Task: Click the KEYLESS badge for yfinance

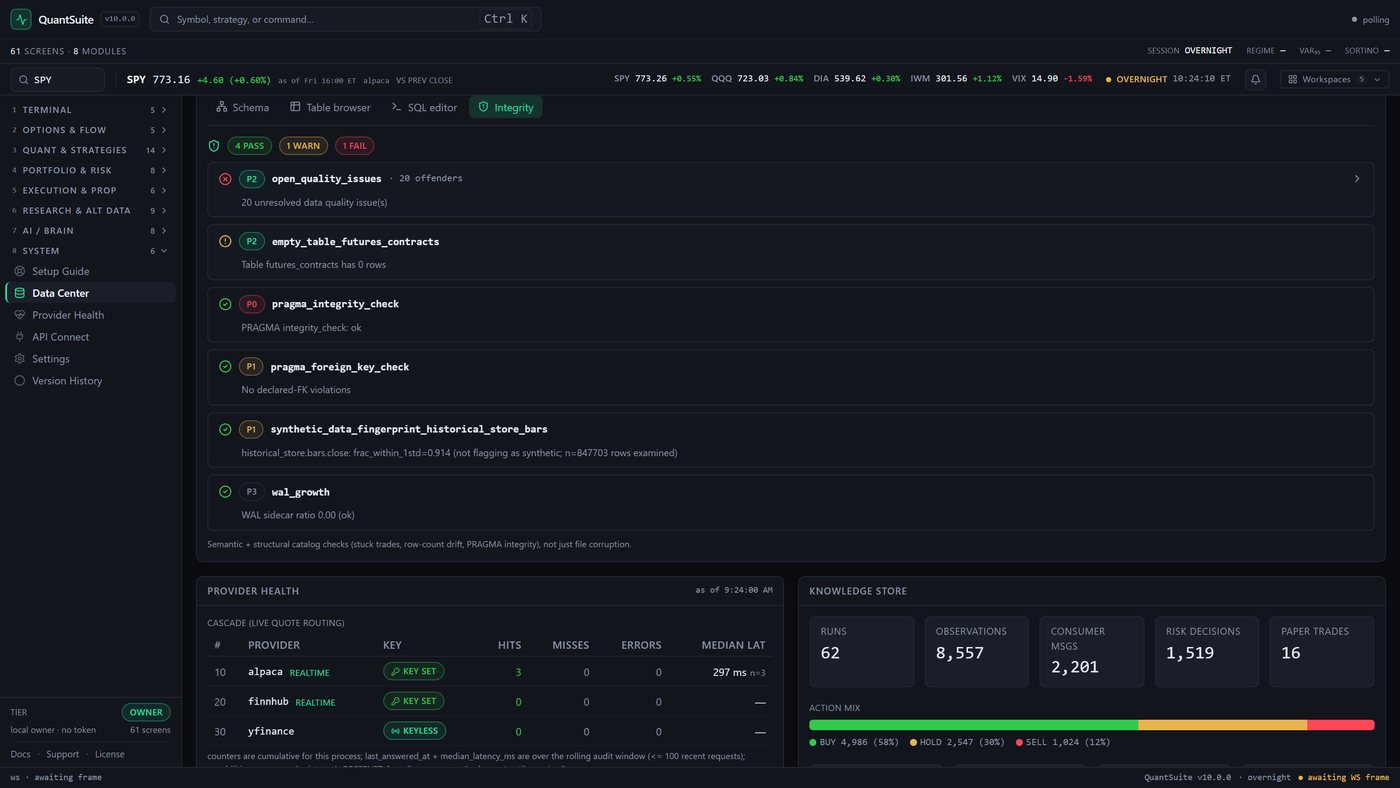Action: [x=414, y=731]
